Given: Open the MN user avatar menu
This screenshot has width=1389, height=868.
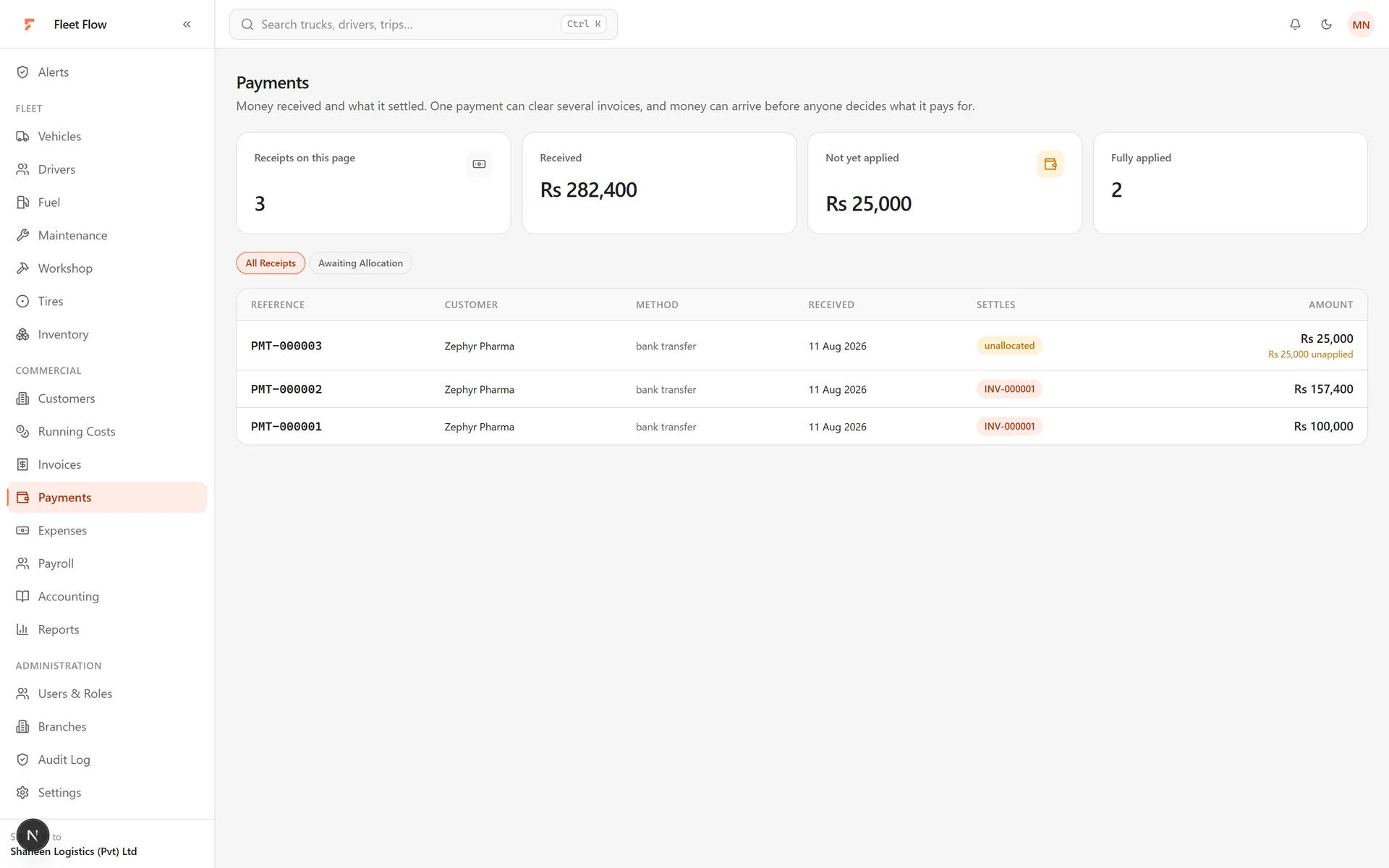Looking at the screenshot, I should pos(1361,25).
